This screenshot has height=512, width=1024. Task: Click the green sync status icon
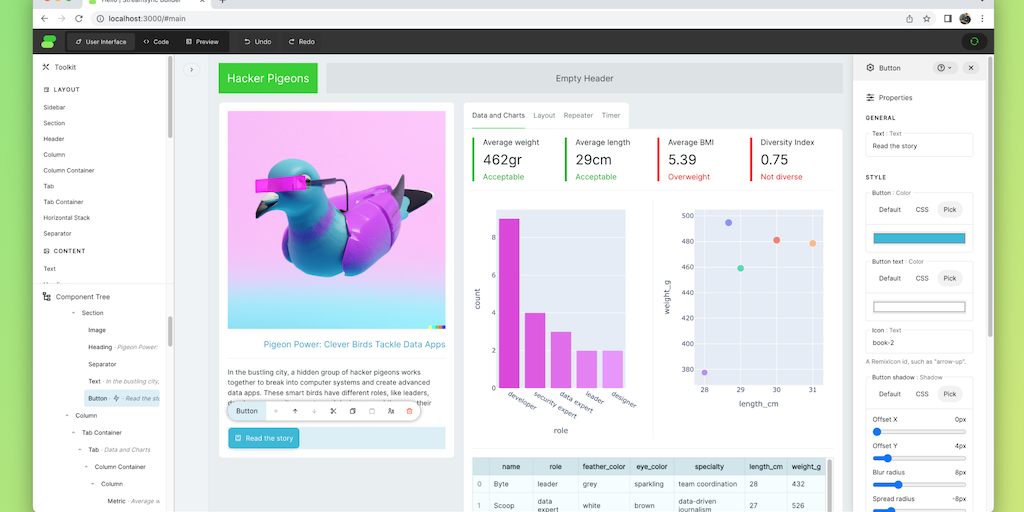[x=973, y=42]
